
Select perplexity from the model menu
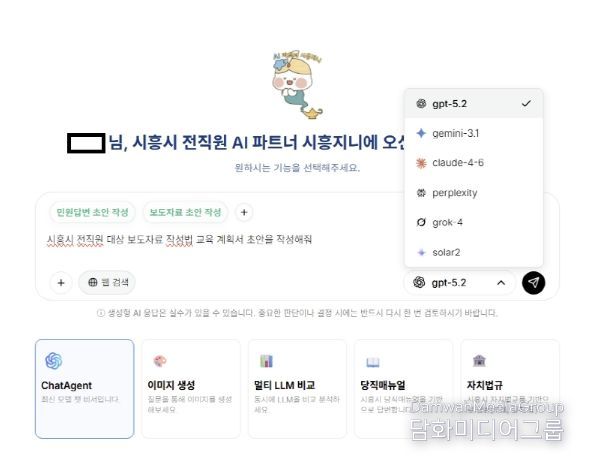click(473, 193)
